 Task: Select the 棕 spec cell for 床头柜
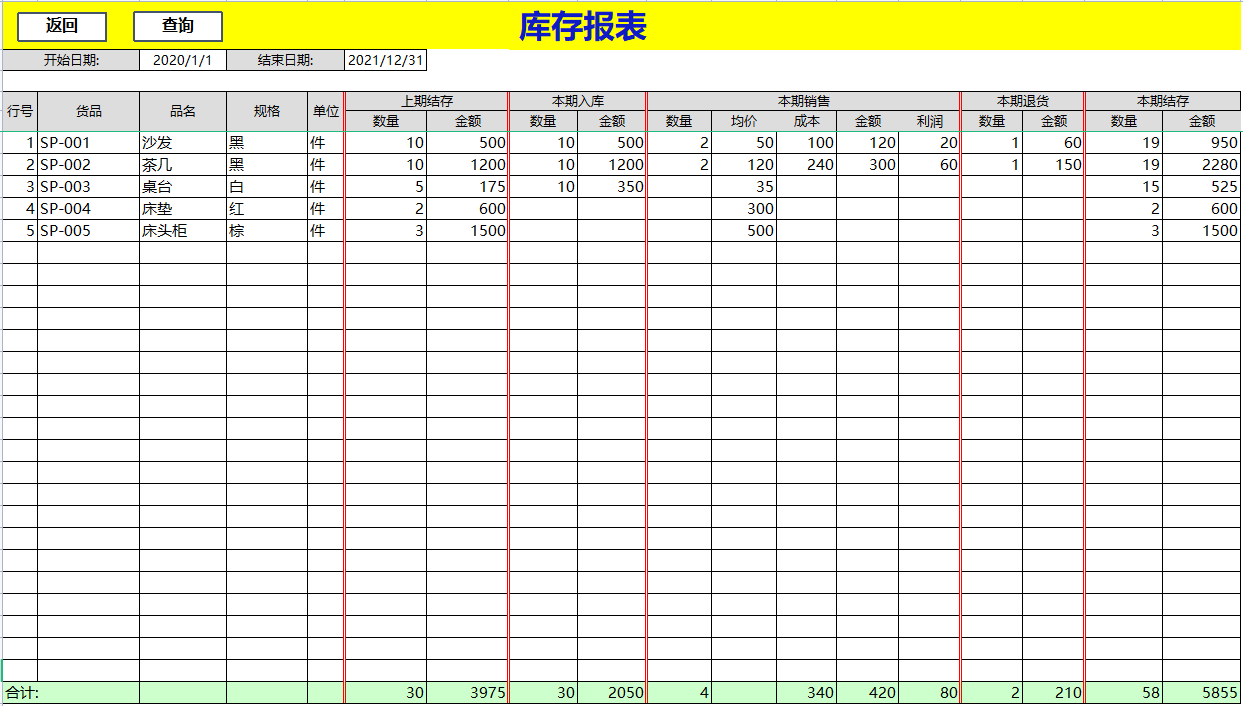coord(267,231)
